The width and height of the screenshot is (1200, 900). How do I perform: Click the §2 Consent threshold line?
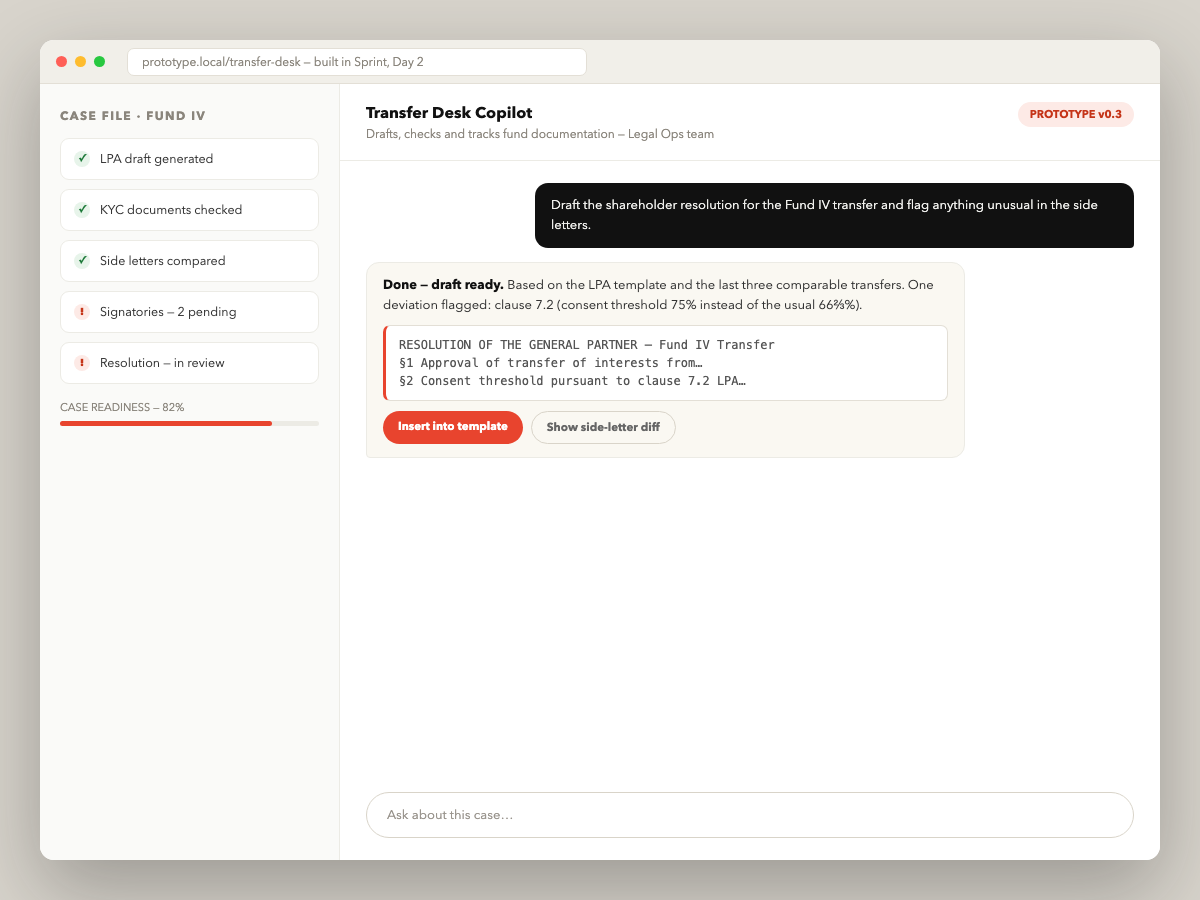pyautogui.click(x=573, y=381)
